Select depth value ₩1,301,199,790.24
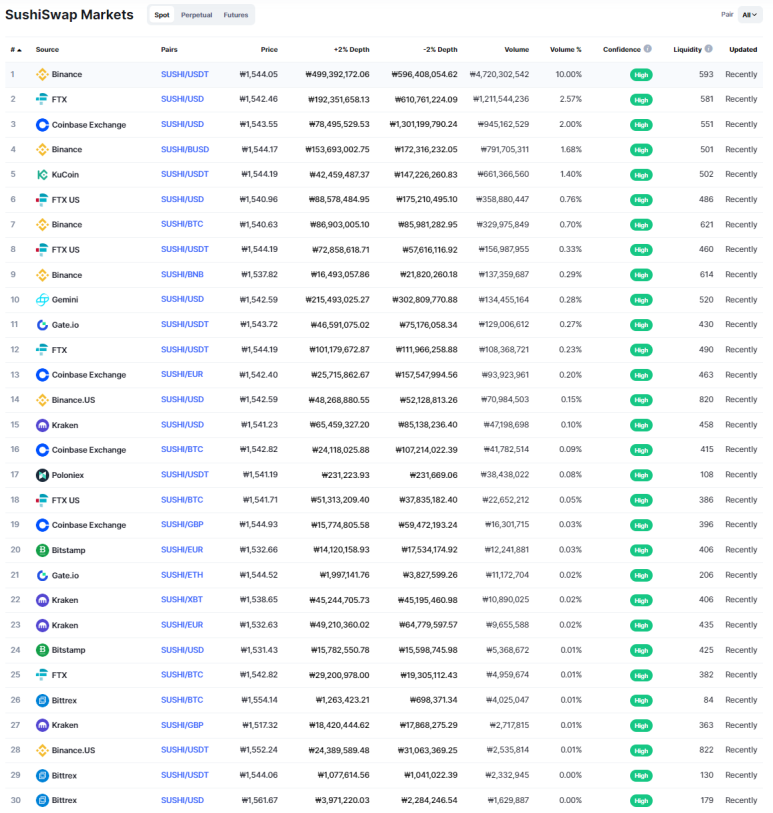Screen dimensions: 773x813 [x=424, y=125]
